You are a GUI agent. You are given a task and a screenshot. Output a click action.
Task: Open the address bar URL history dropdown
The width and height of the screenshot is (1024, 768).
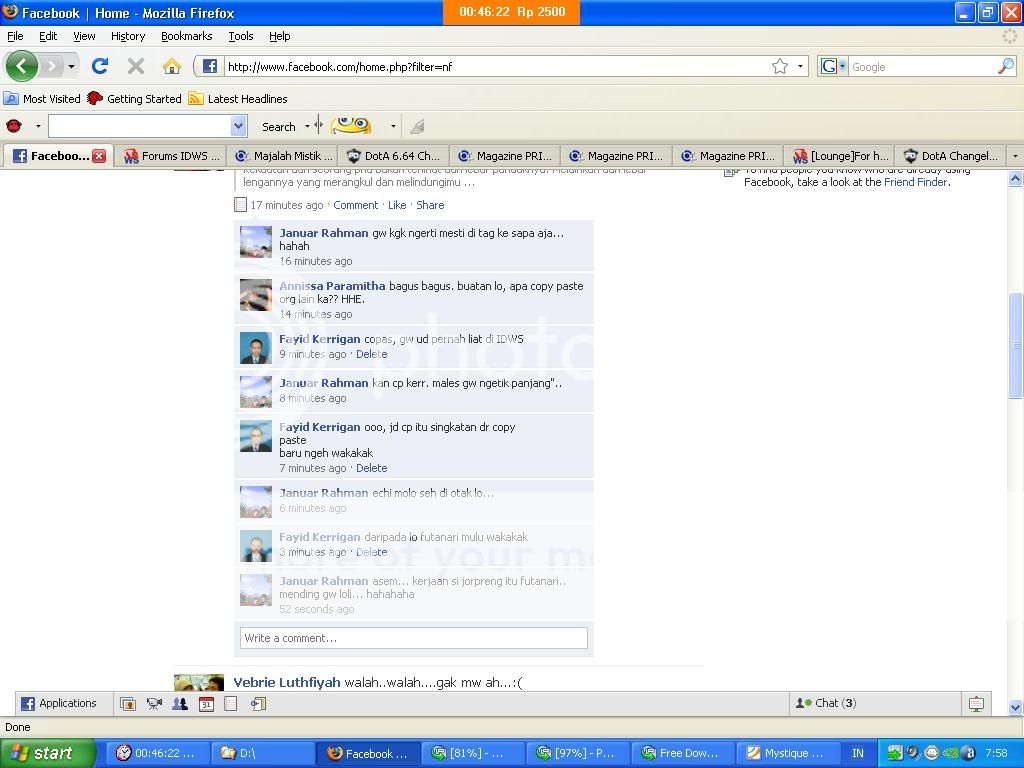[801, 66]
